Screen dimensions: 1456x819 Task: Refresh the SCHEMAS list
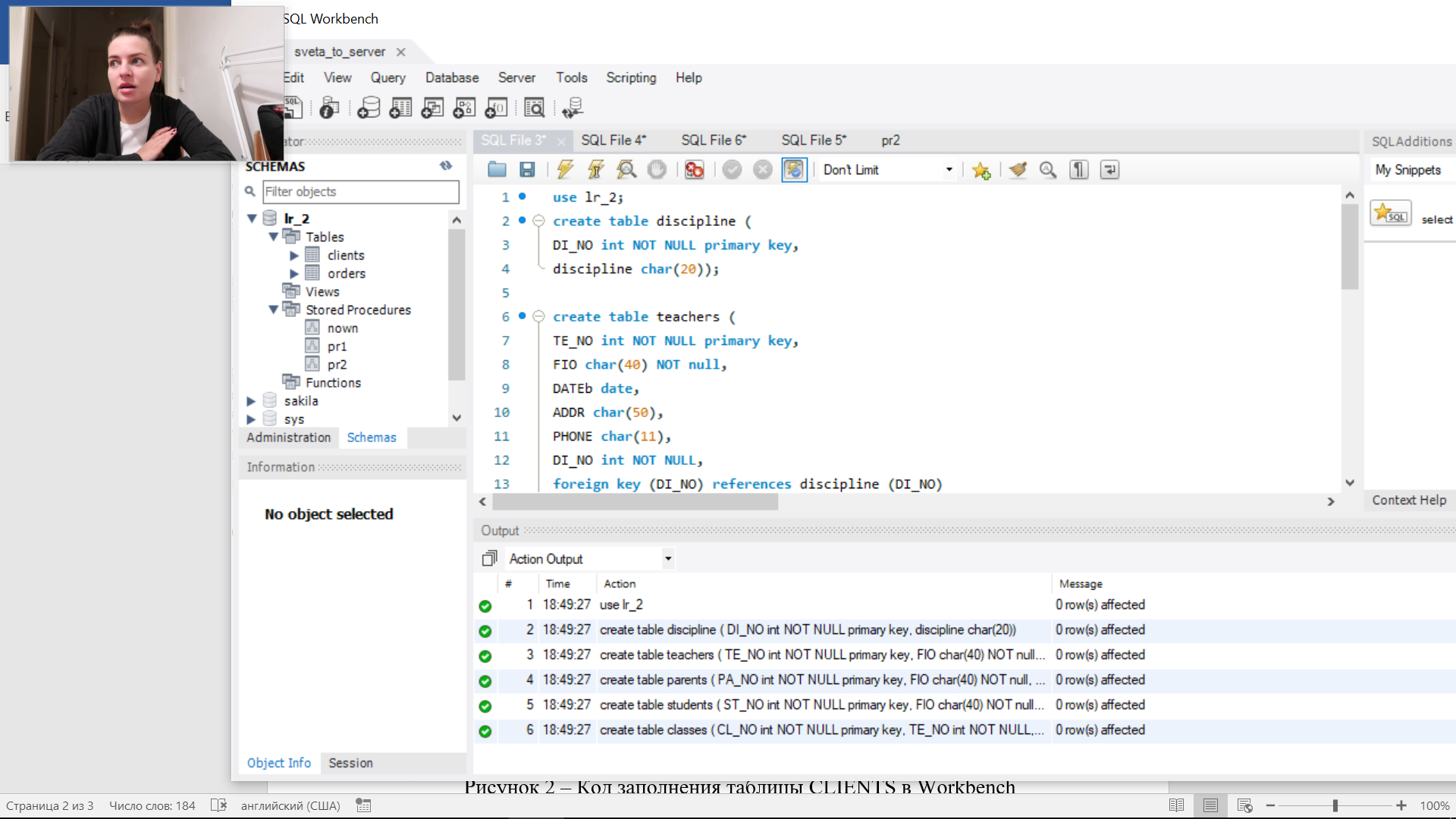446,166
